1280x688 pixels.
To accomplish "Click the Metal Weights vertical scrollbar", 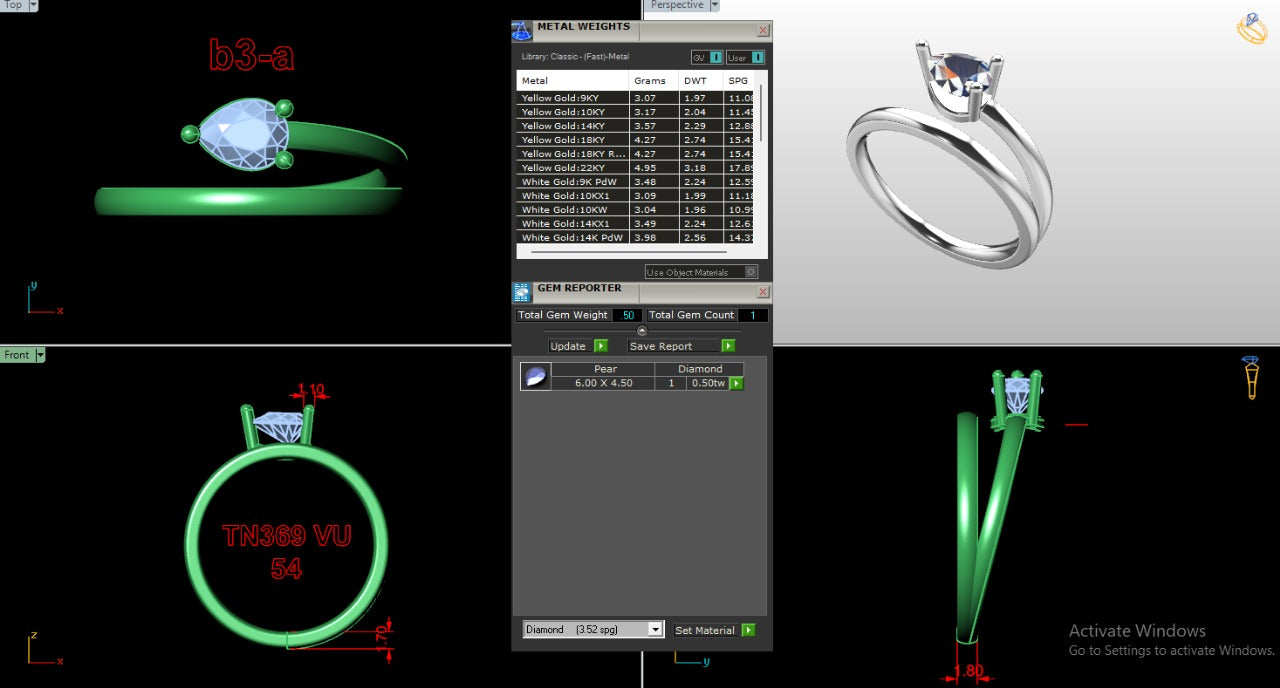I will (x=762, y=114).
